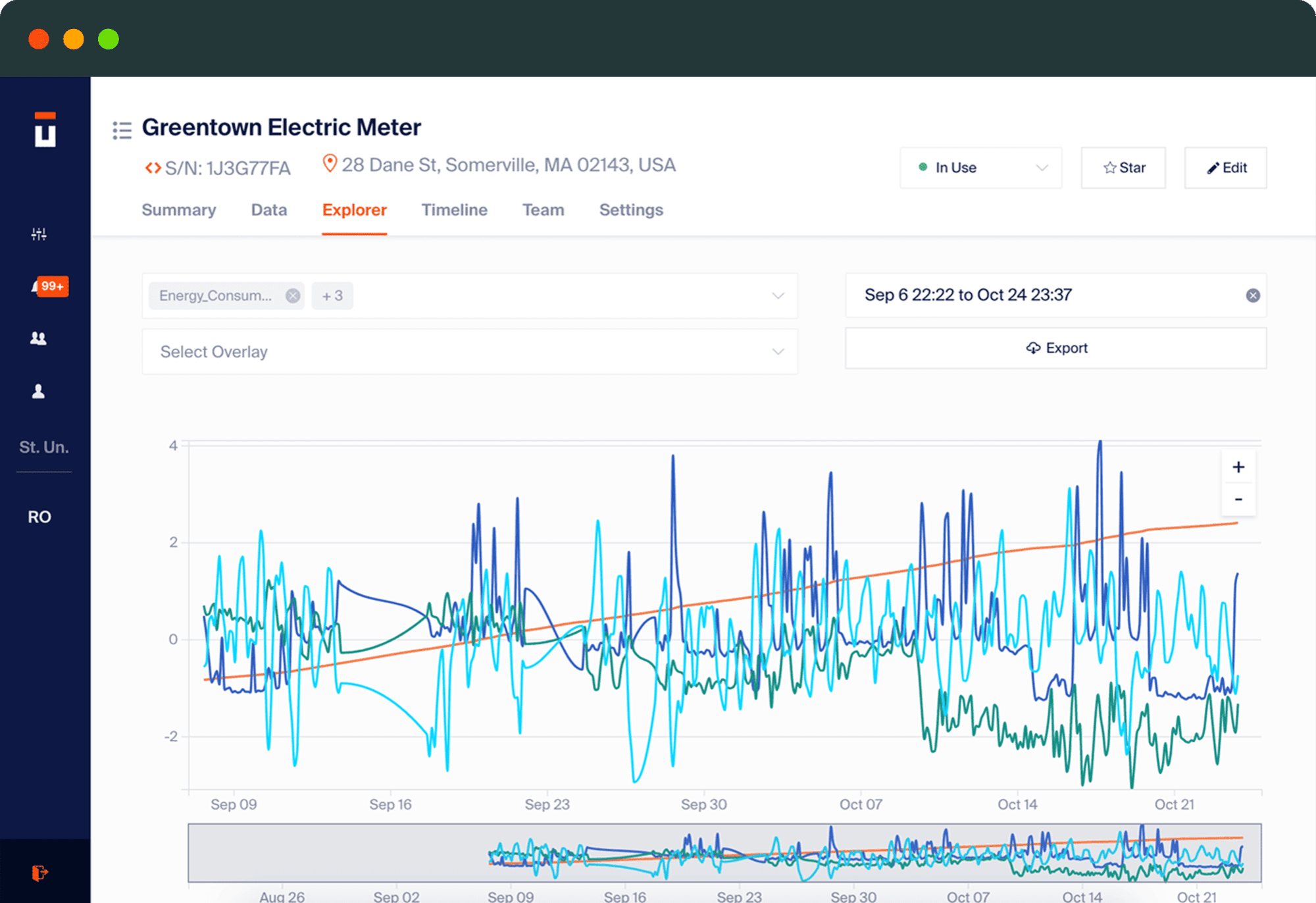Click the macOS green maximize button
The height and width of the screenshot is (903, 1316).
[109, 39]
